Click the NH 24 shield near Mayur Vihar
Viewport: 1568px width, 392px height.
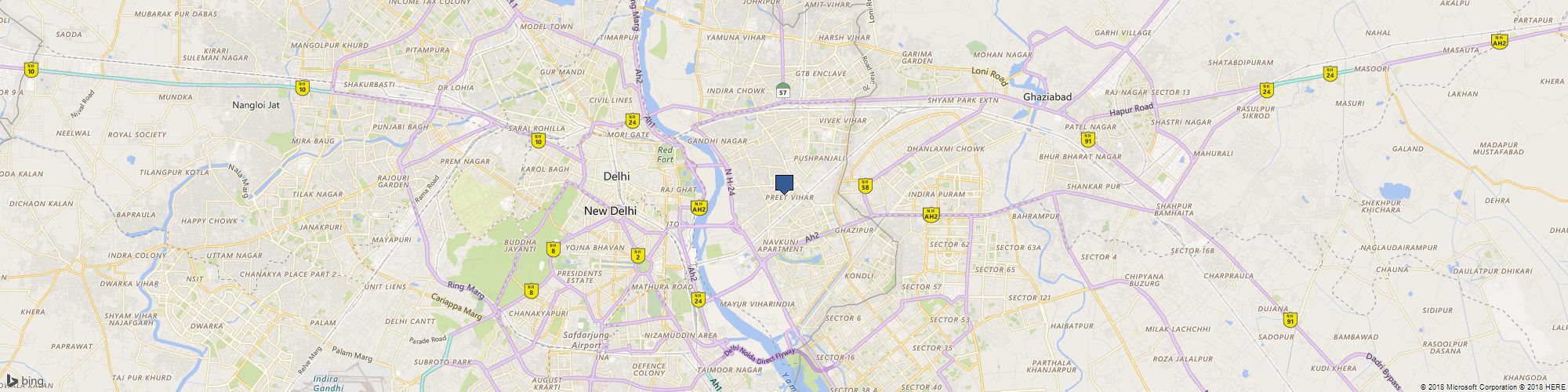698,299
